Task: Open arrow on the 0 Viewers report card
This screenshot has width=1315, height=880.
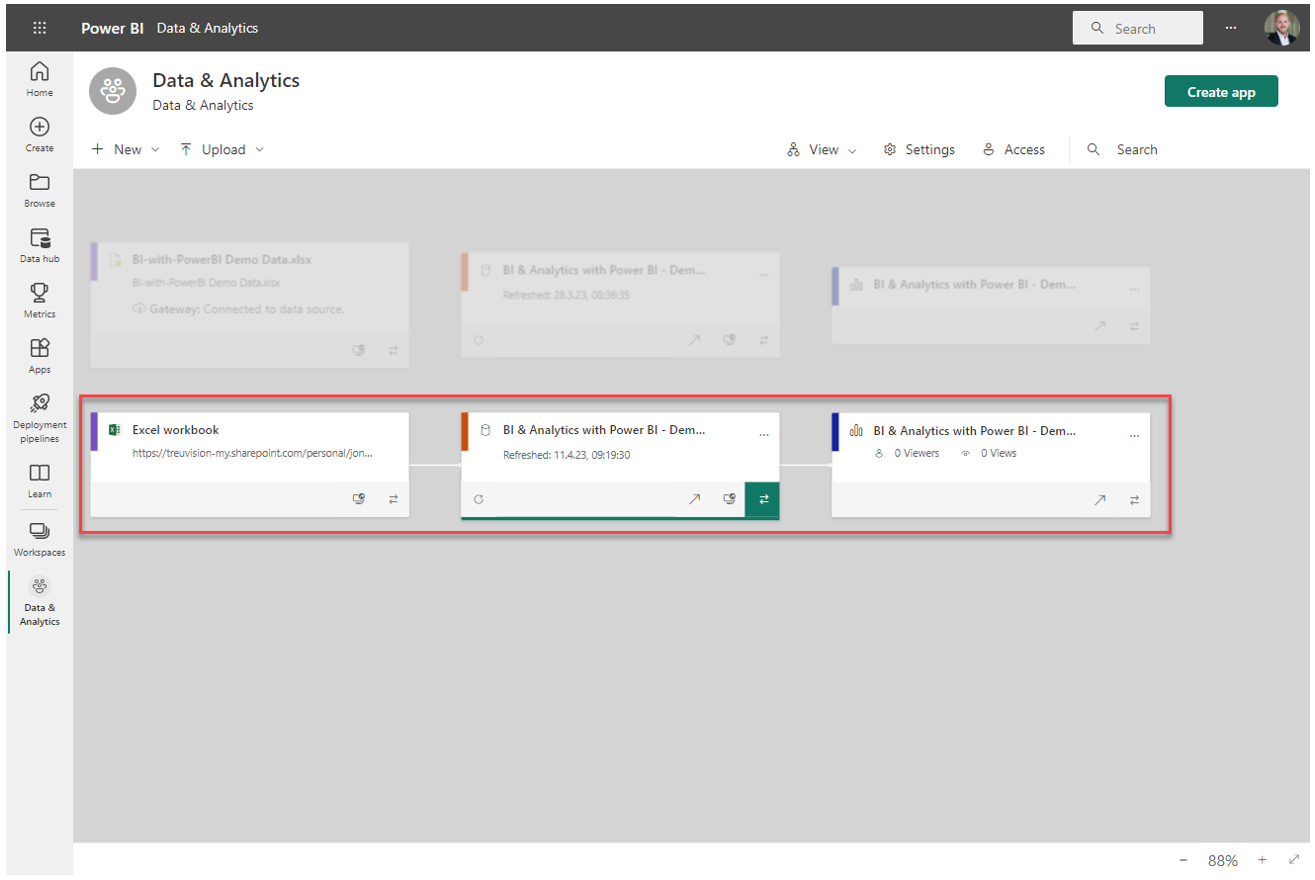Action: point(1099,500)
